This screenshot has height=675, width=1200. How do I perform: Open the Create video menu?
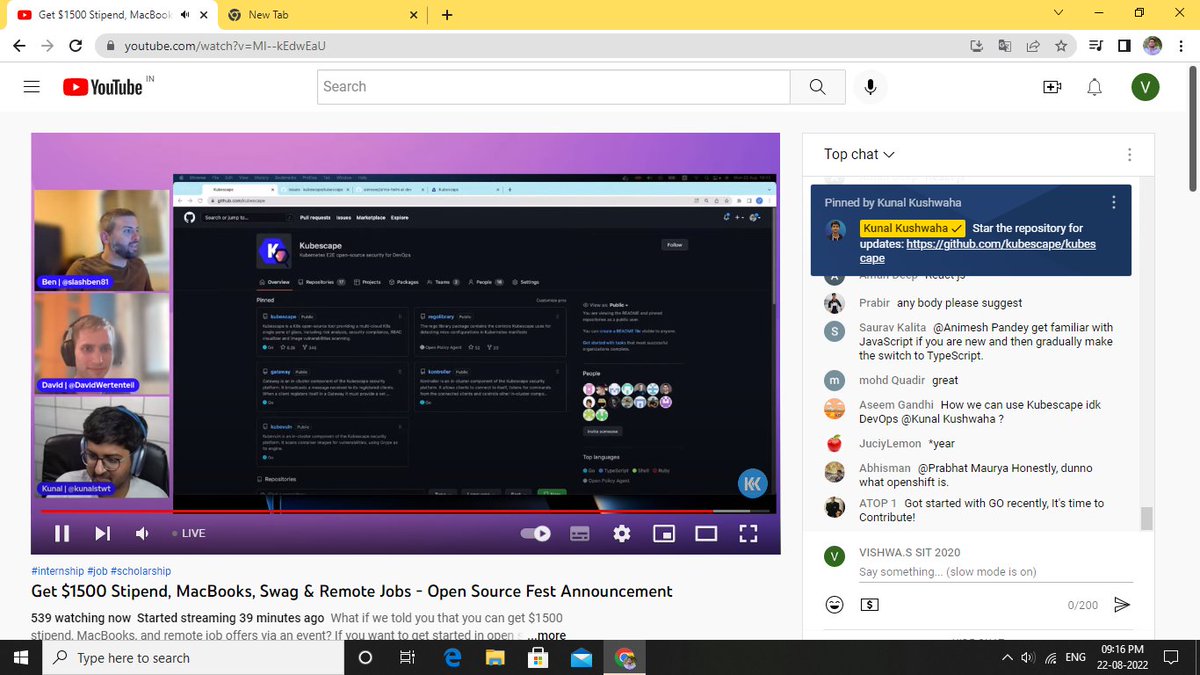click(x=1052, y=87)
